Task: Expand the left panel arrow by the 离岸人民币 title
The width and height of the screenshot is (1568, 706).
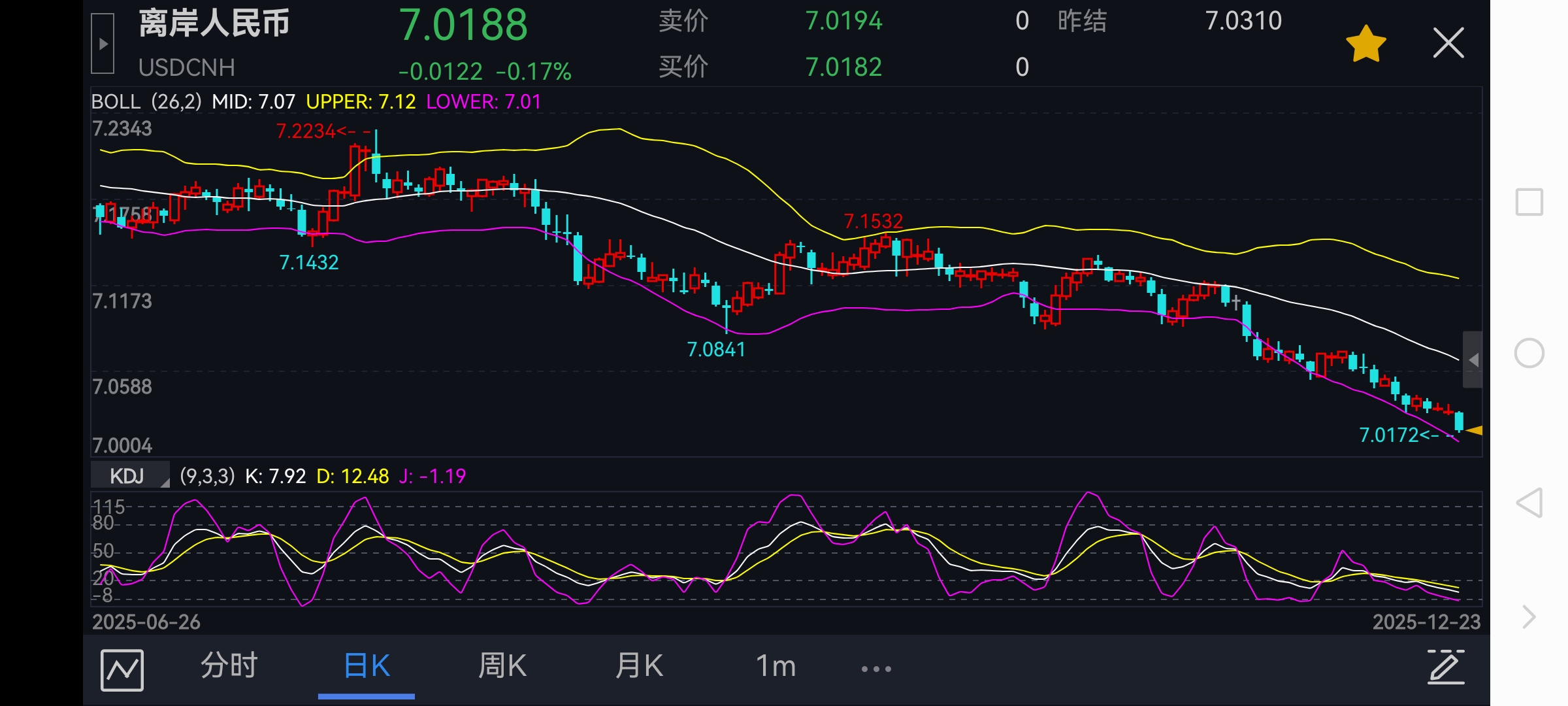Action: [x=103, y=44]
